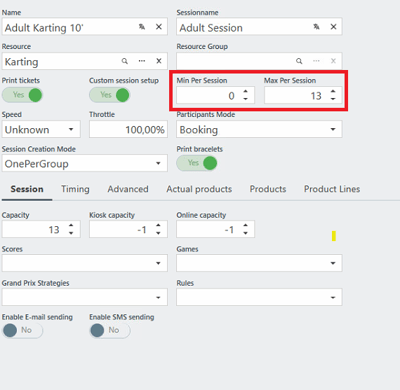Viewport: 400px width, 390px height.
Task: Switch to Product Lines tab
Action: point(332,189)
